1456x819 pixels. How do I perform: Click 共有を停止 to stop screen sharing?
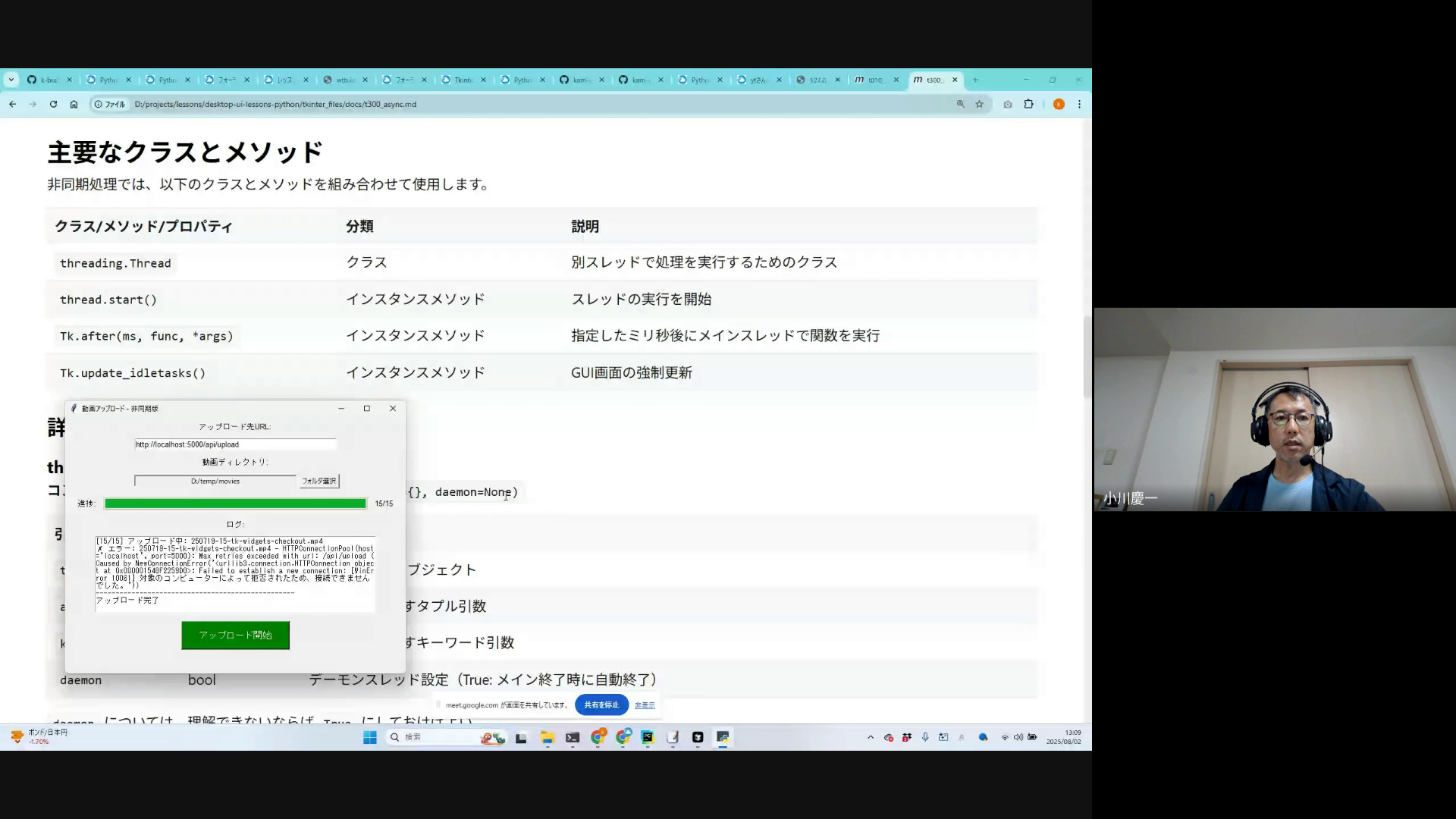(601, 704)
